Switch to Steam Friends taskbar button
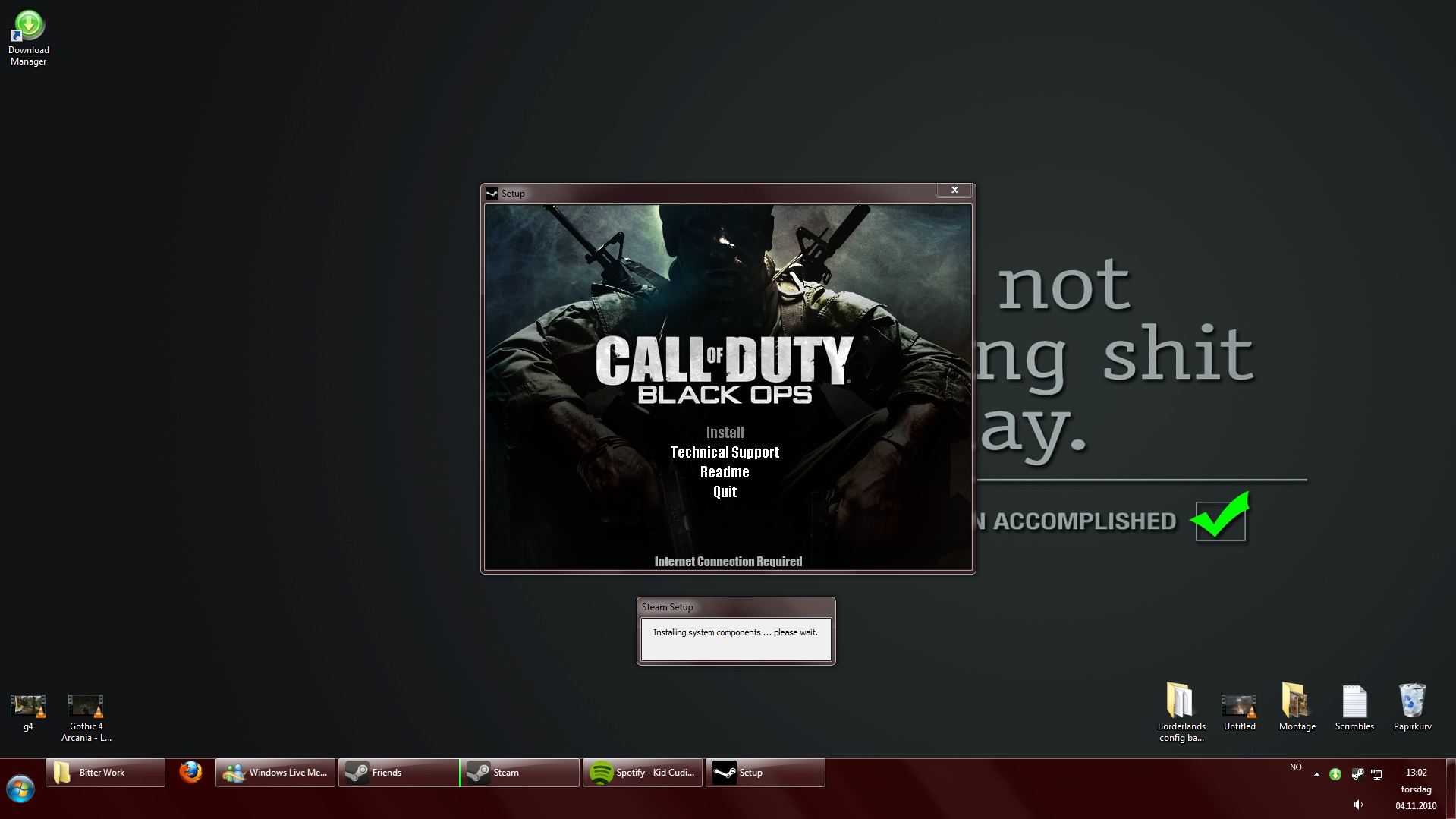1456x819 pixels. click(x=398, y=773)
